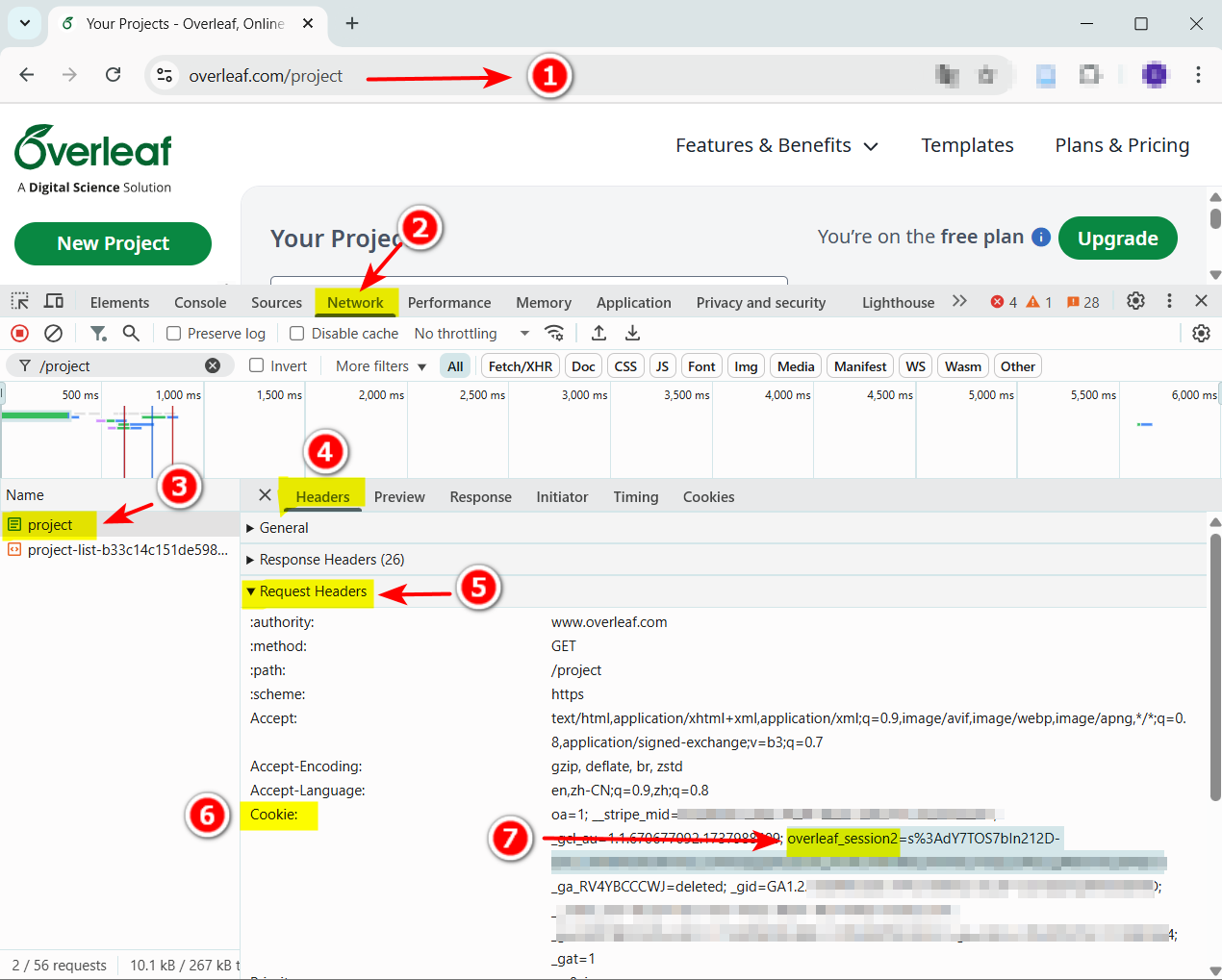The width and height of the screenshot is (1222, 980).
Task: Open site information icon in address bar
Action: pos(165,75)
